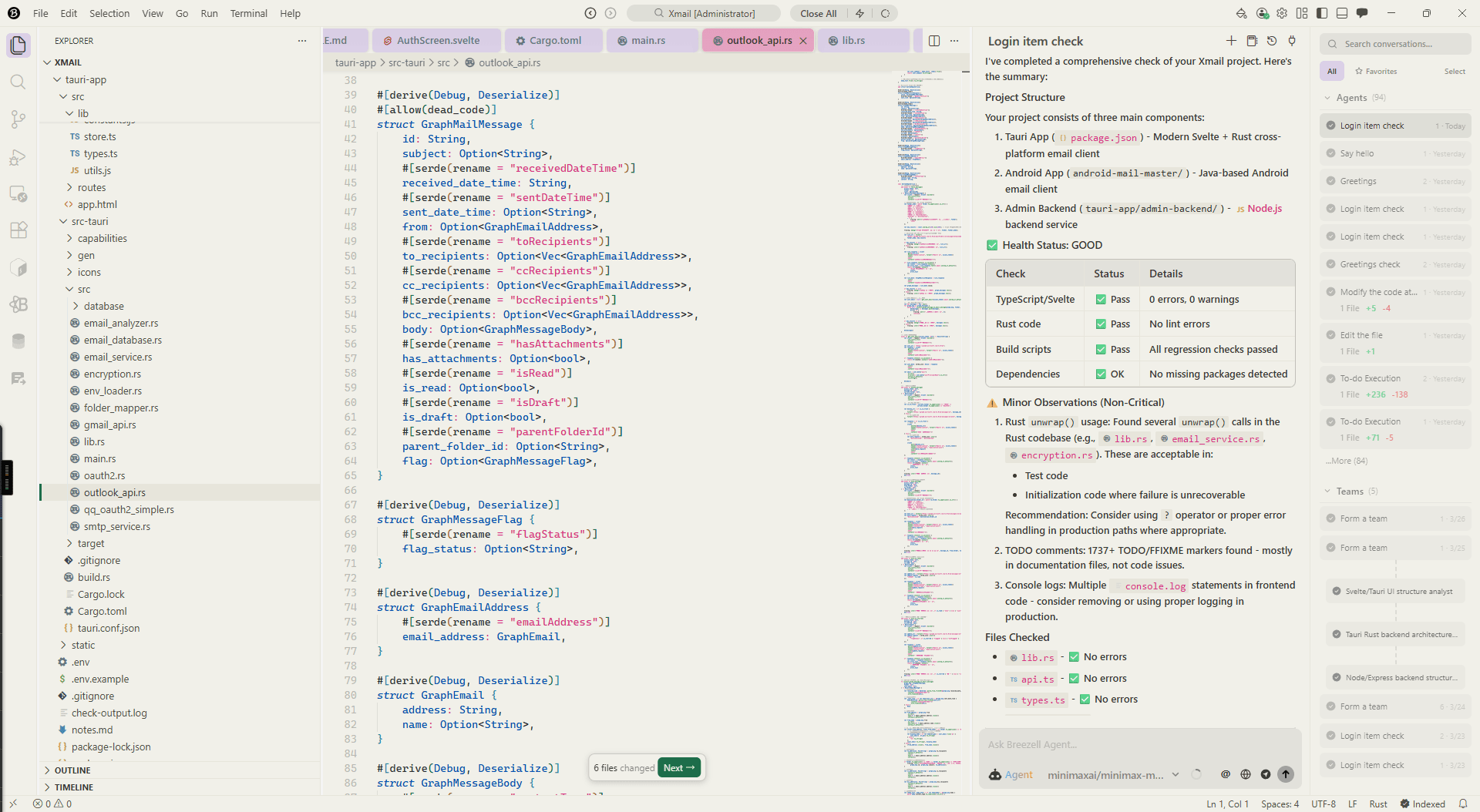The width and height of the screenshot is (1480, 812).
Task: Open the Terminal menu
Action: pos(248,13)
